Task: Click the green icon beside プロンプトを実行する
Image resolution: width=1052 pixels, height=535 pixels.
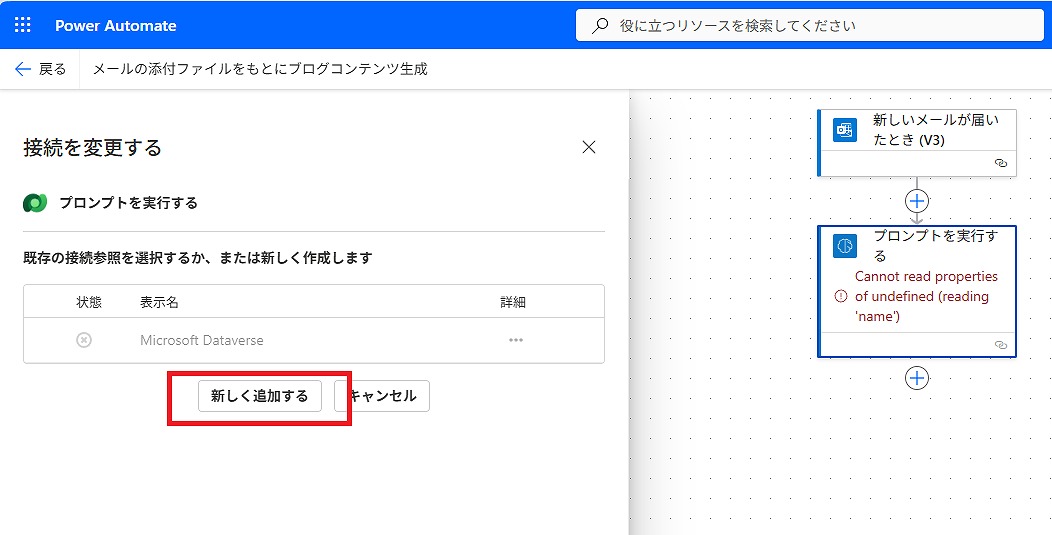Action: tap(36, 203)
